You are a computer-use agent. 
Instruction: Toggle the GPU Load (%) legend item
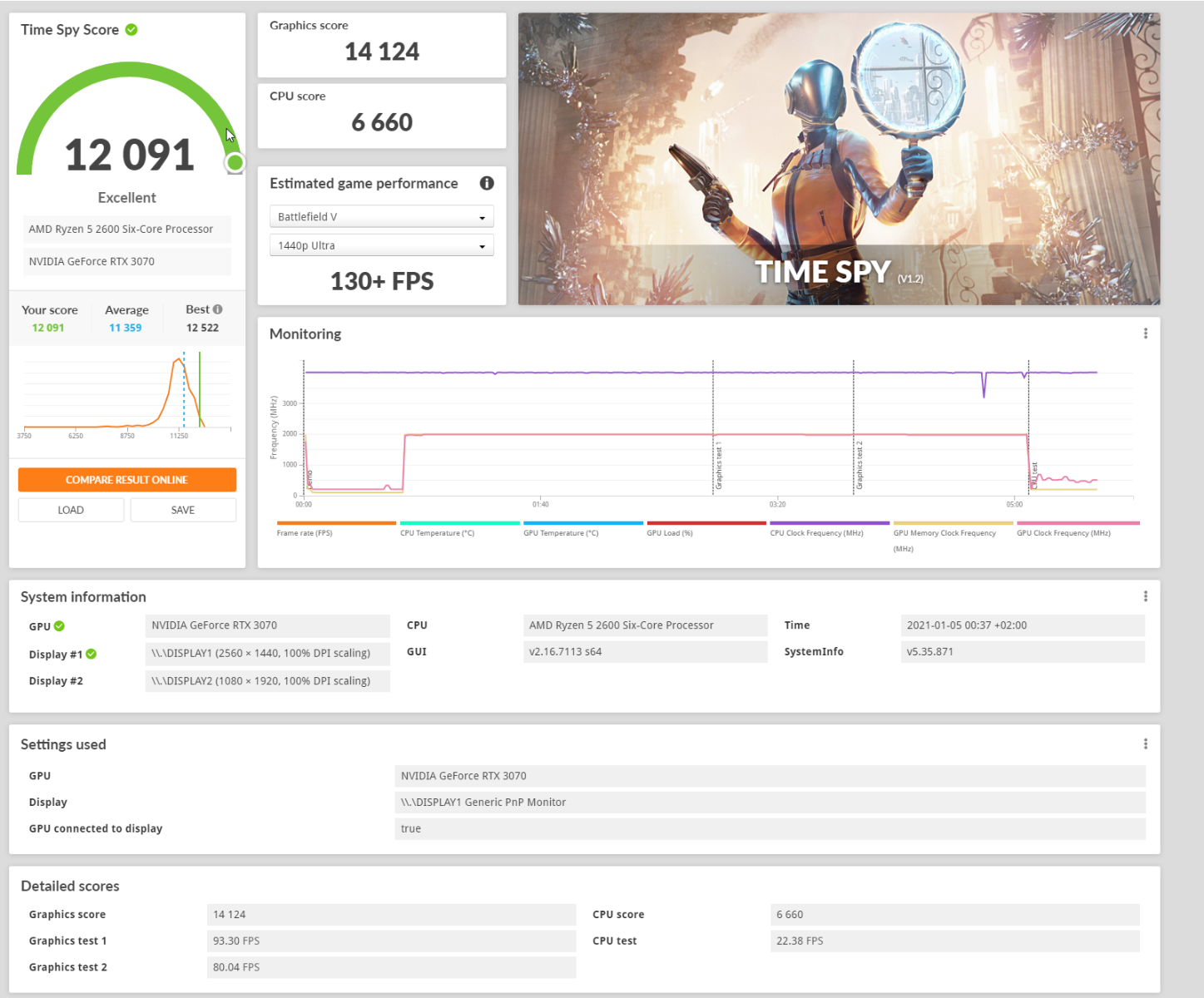pyautogui.click(x=706, y=529)
